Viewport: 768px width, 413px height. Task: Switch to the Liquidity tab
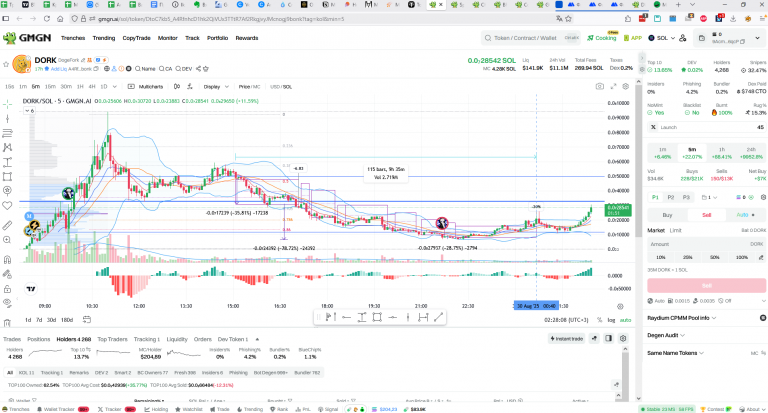coord(177,339)
